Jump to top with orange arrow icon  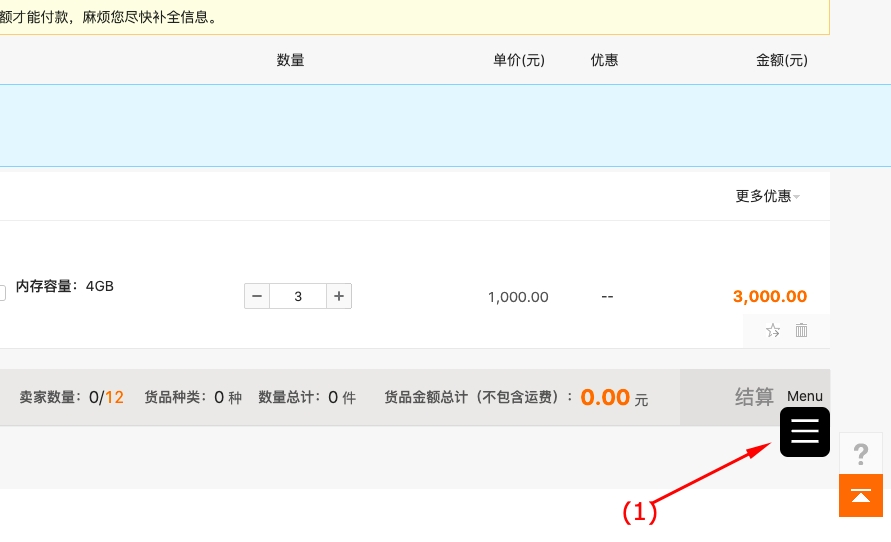860,495
